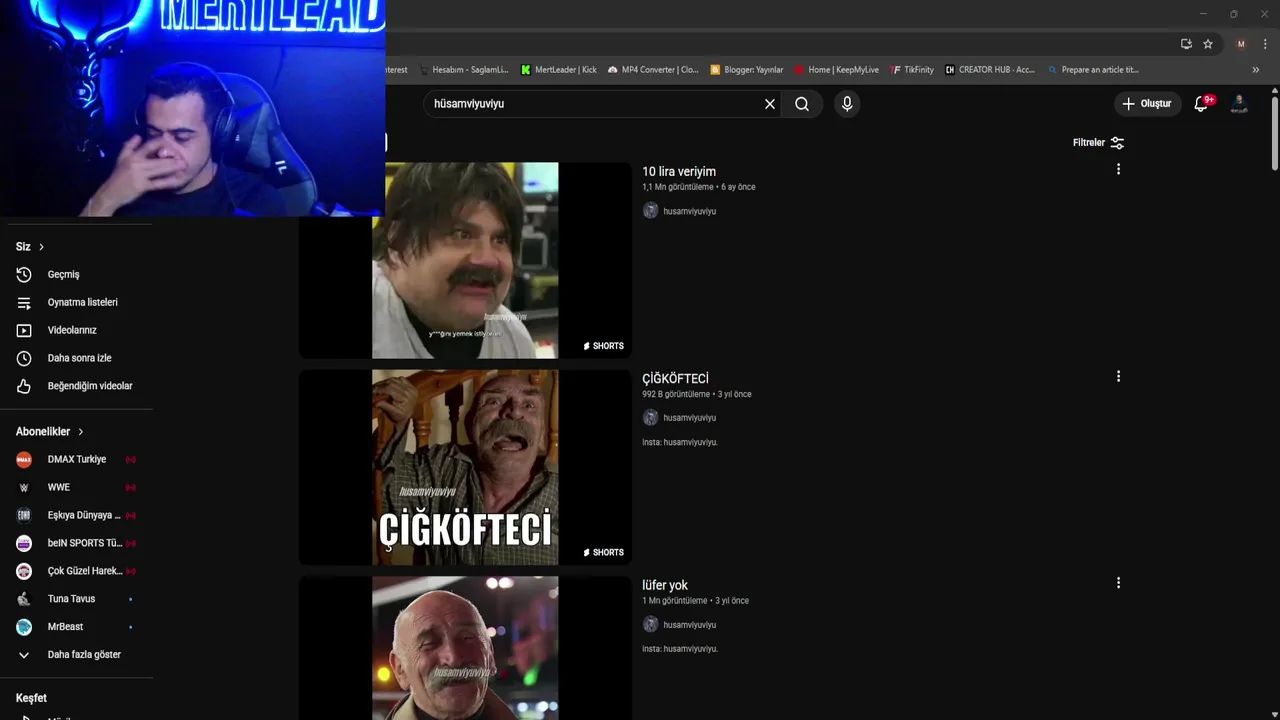This screenshot has width=1280, height=720.
Task: Click the Daha sonra izle clock icon
Action: pos(24,358)
